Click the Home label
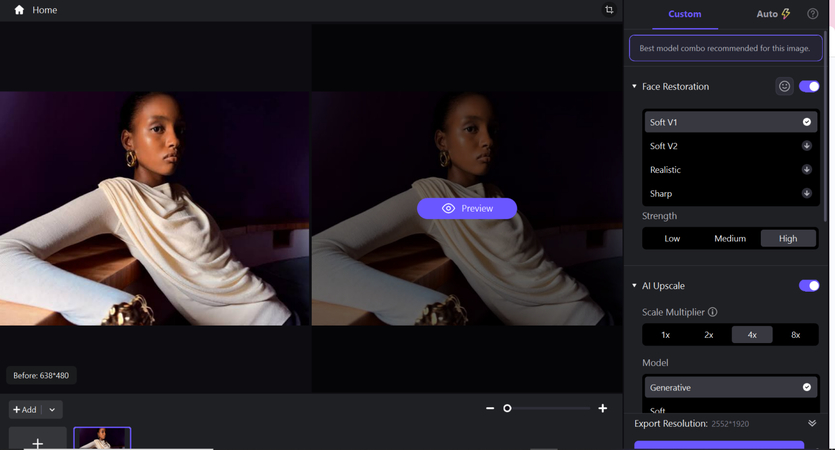Screen dimensions: 835x450 (45, 10)
